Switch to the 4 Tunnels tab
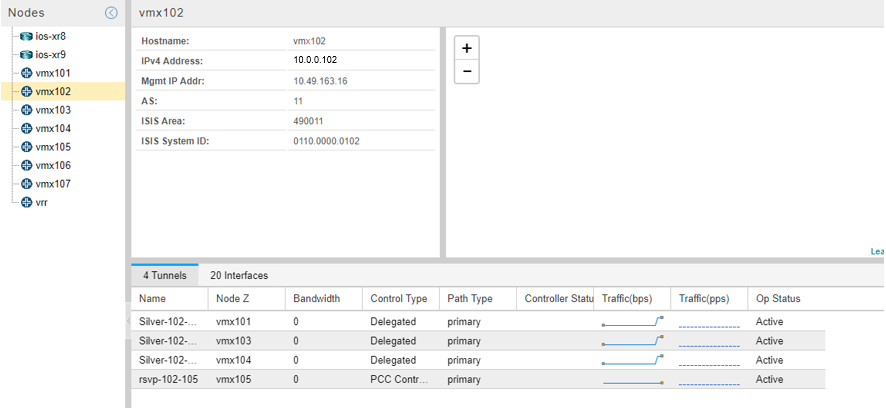The width and height of the screenshot is (886, 408). coord(164,275)
